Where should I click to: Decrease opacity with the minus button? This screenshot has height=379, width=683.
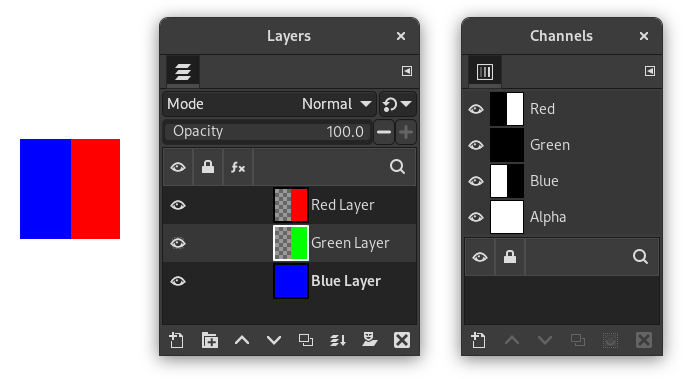click(384, 132)
